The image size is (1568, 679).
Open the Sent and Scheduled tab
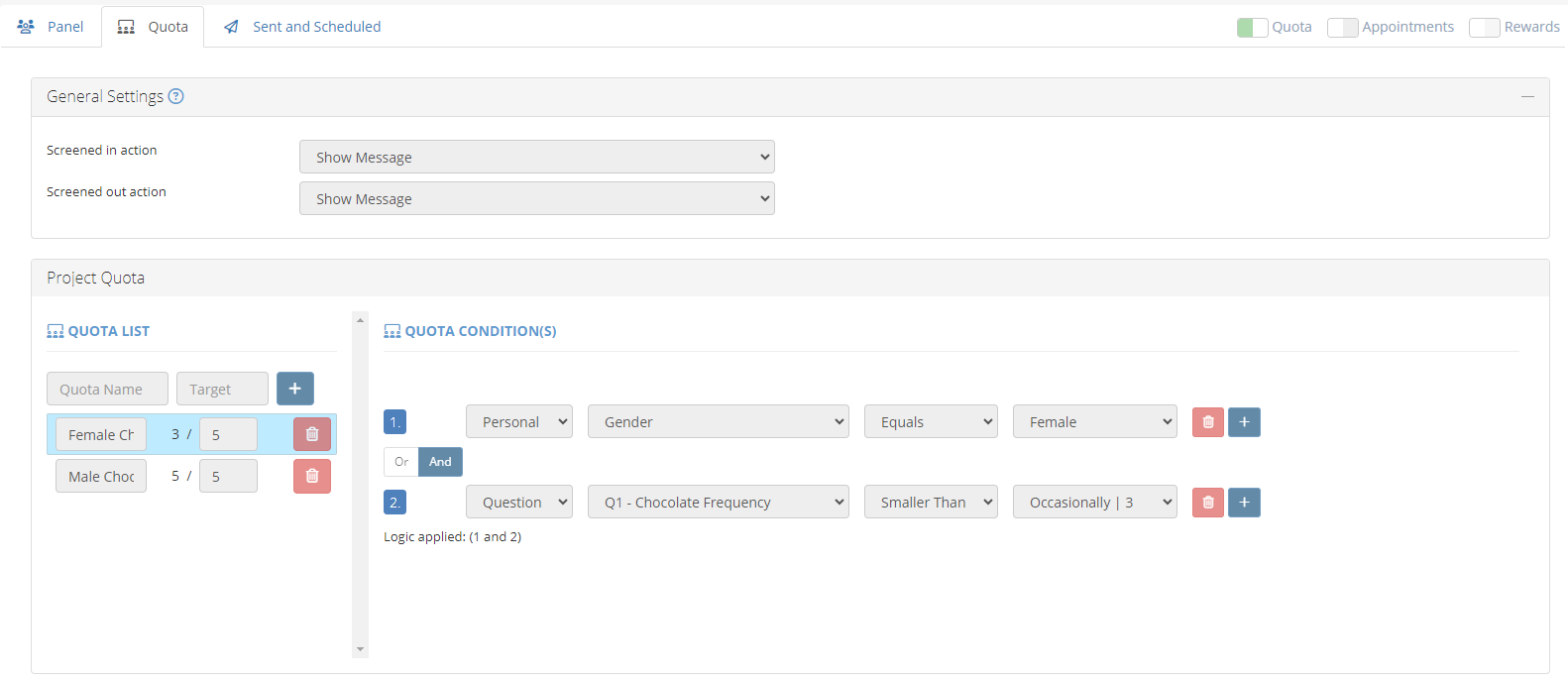302,27
